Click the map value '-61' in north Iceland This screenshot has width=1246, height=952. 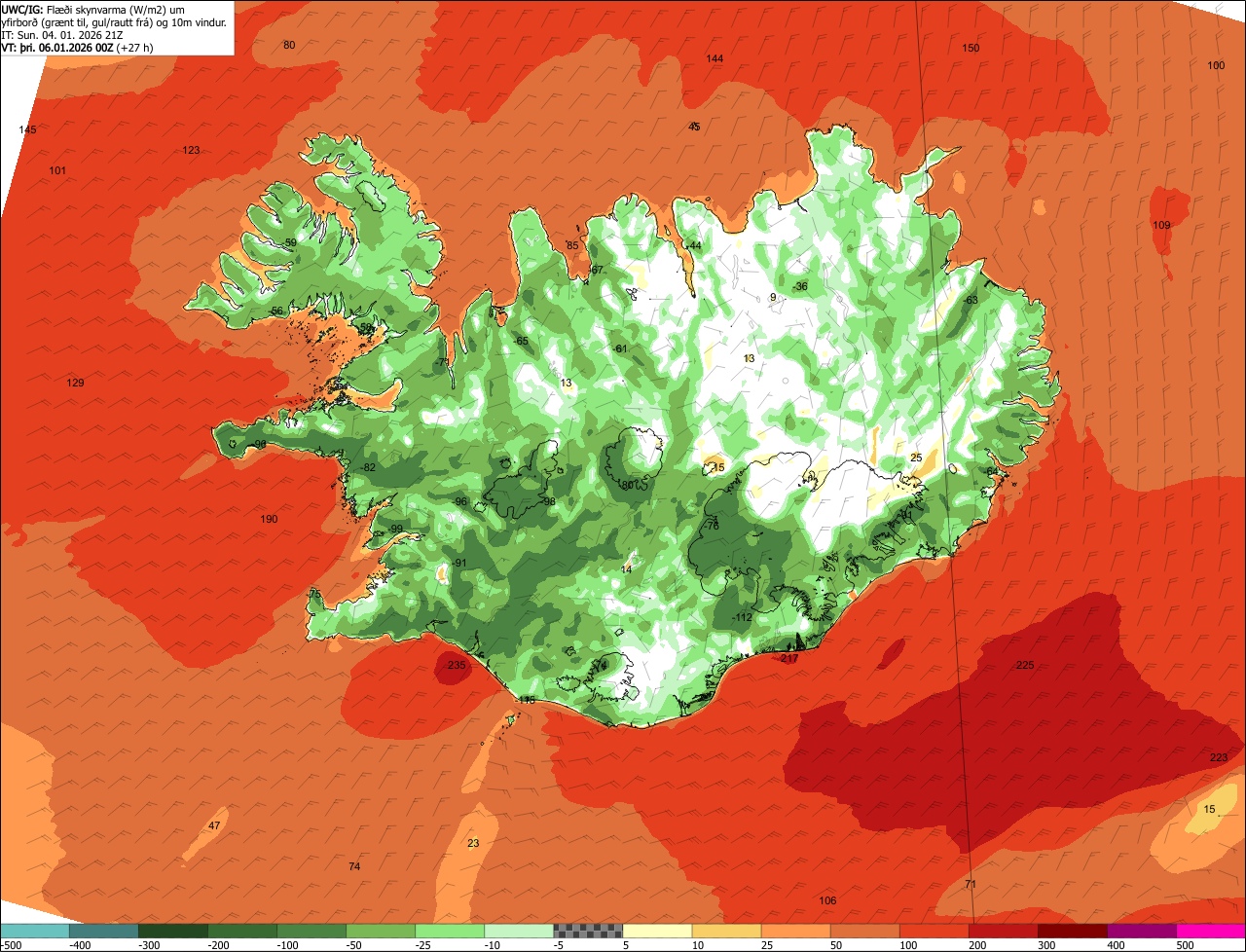point(620,349)
